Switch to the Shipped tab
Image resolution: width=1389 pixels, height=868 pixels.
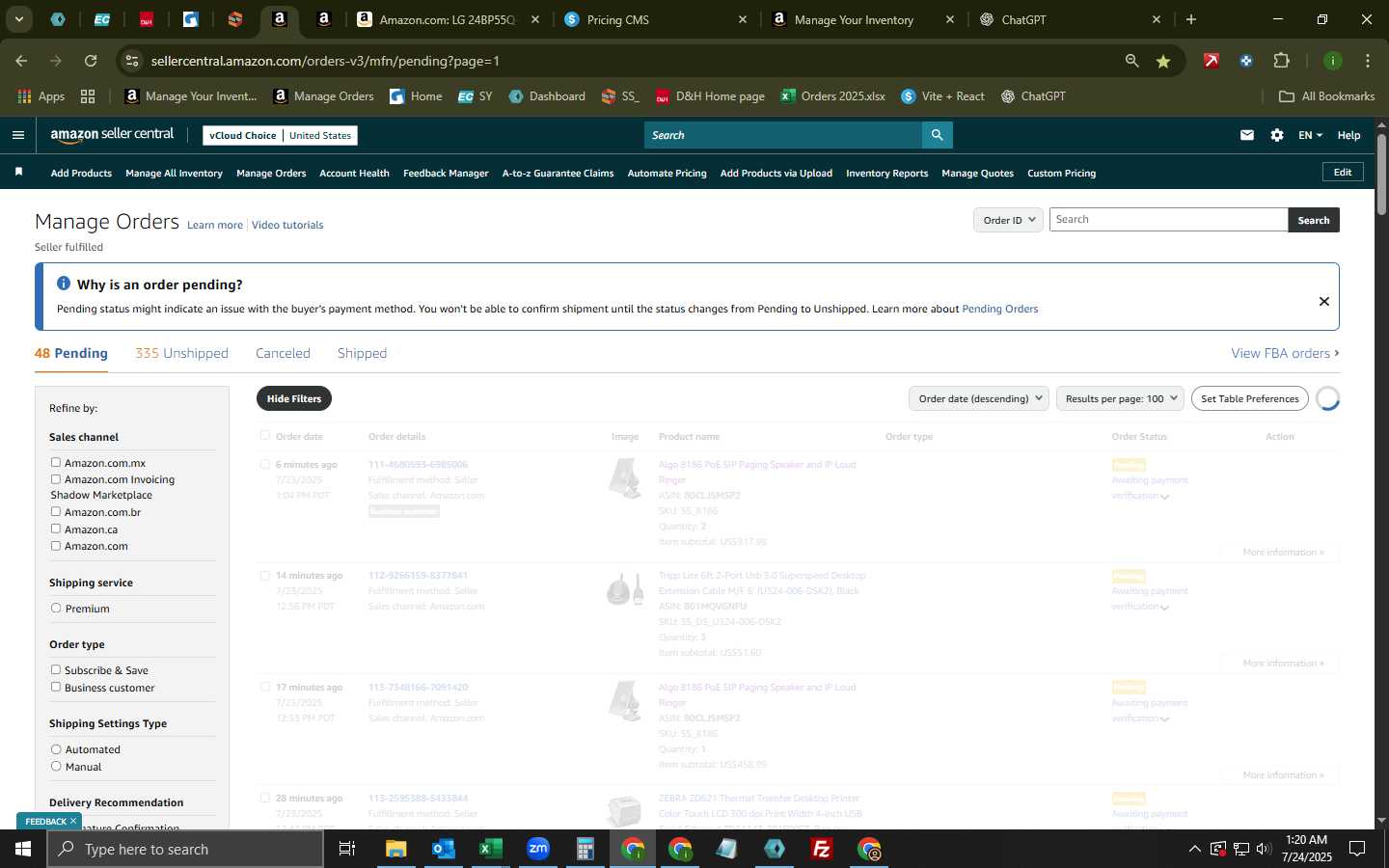(362, 353)
